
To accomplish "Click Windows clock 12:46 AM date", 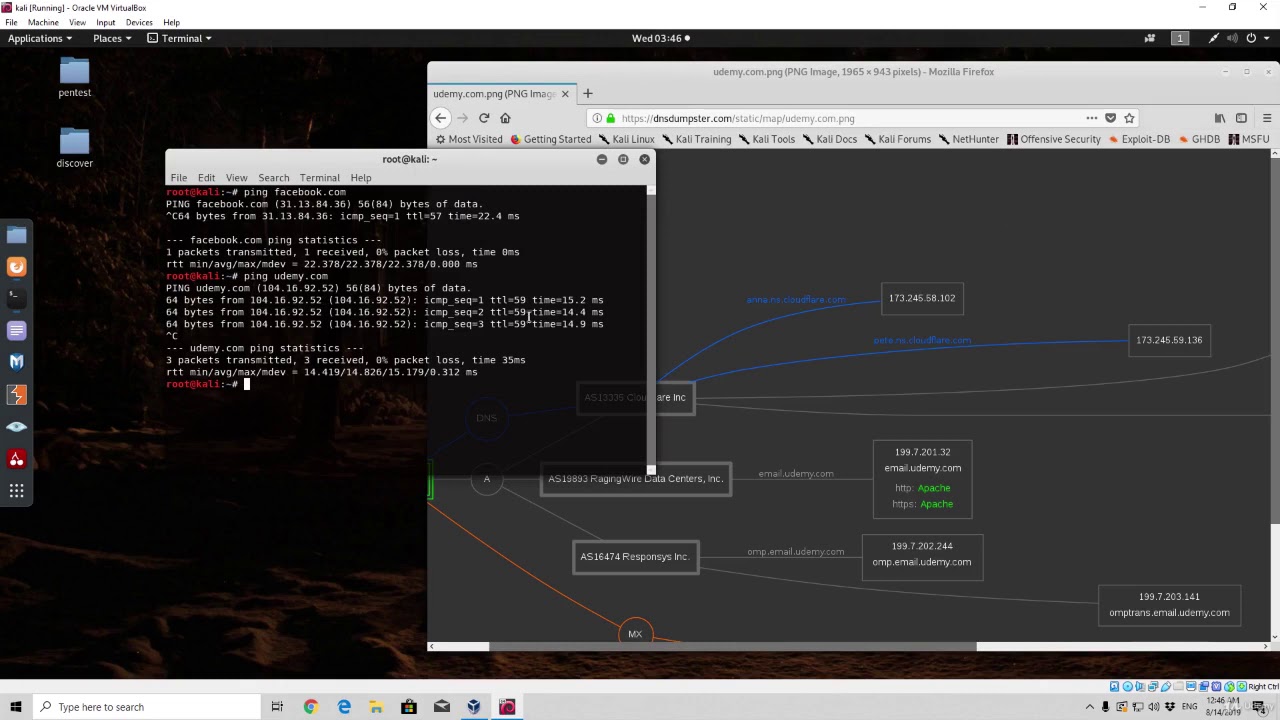I will [1223, 707].
